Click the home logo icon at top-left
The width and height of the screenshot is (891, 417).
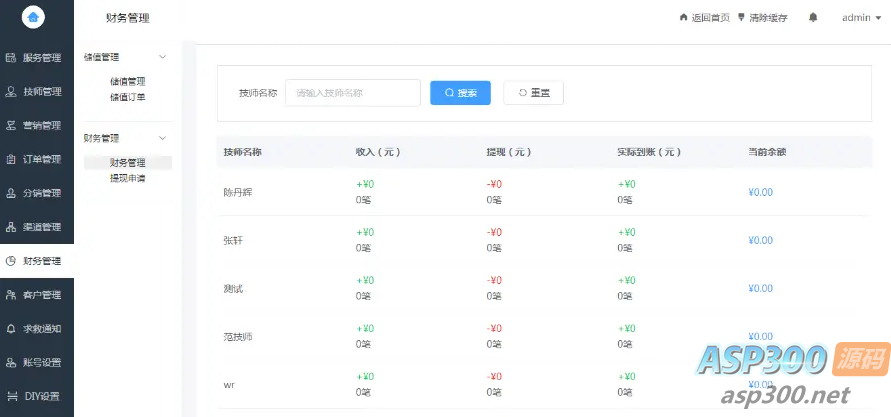pos(35,17)
